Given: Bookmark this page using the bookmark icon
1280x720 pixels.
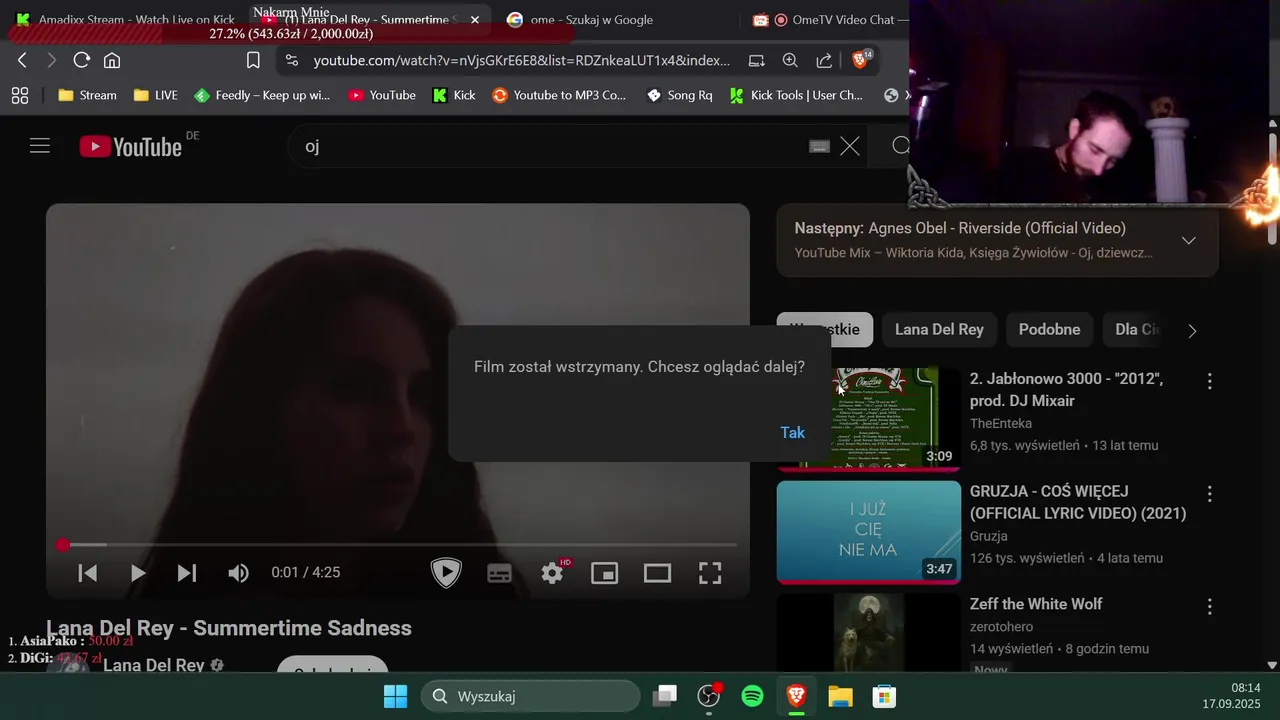Looking at the screenshot, I should (x=253, y=60).
